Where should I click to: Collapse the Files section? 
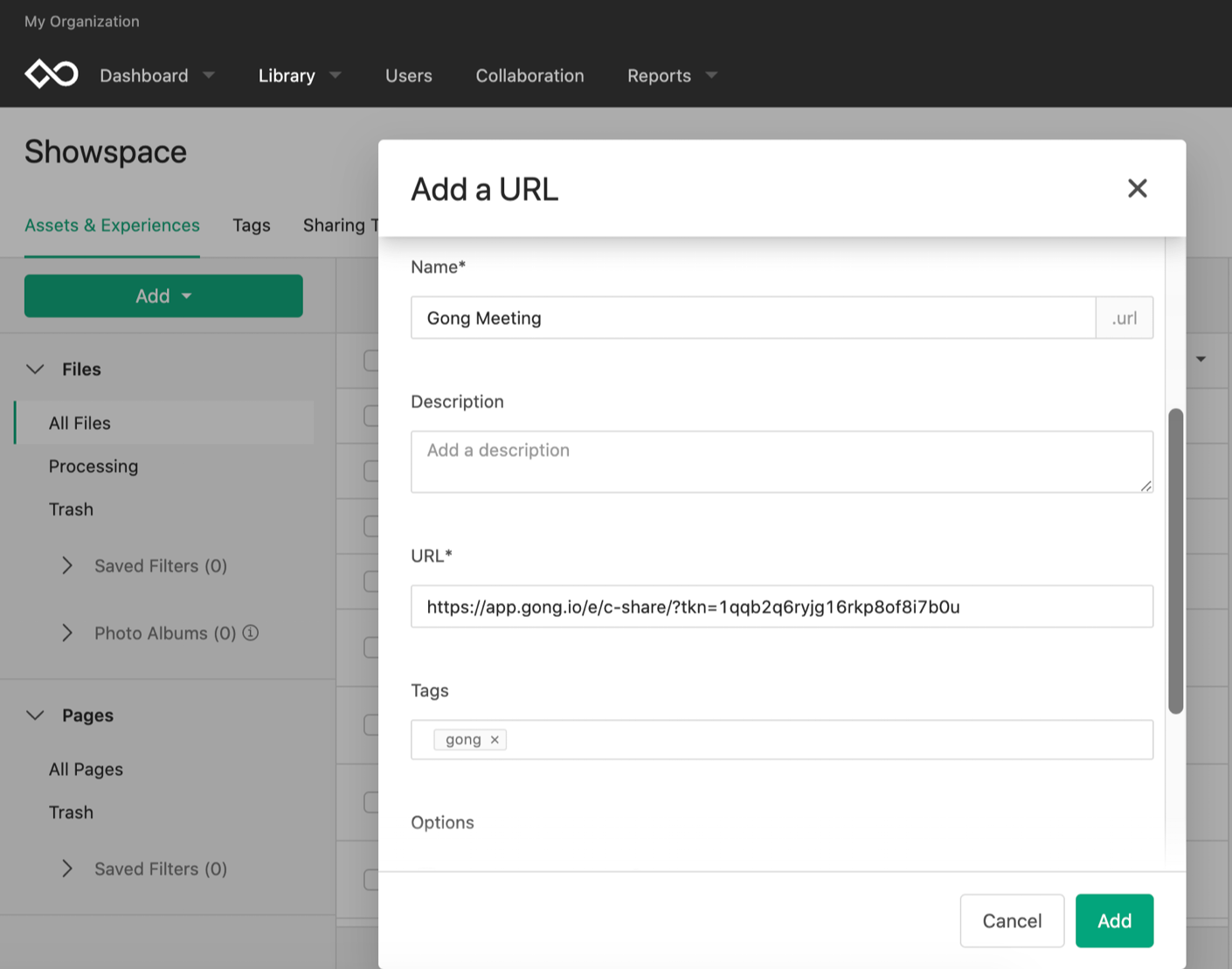pos(35,369)
